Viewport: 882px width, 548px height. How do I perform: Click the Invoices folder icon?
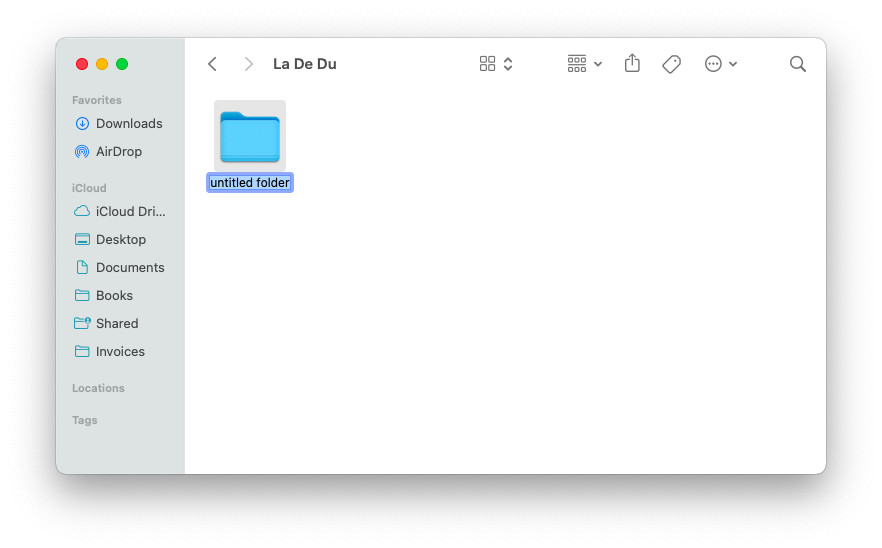pyautogui.click(x=82, y=352)
